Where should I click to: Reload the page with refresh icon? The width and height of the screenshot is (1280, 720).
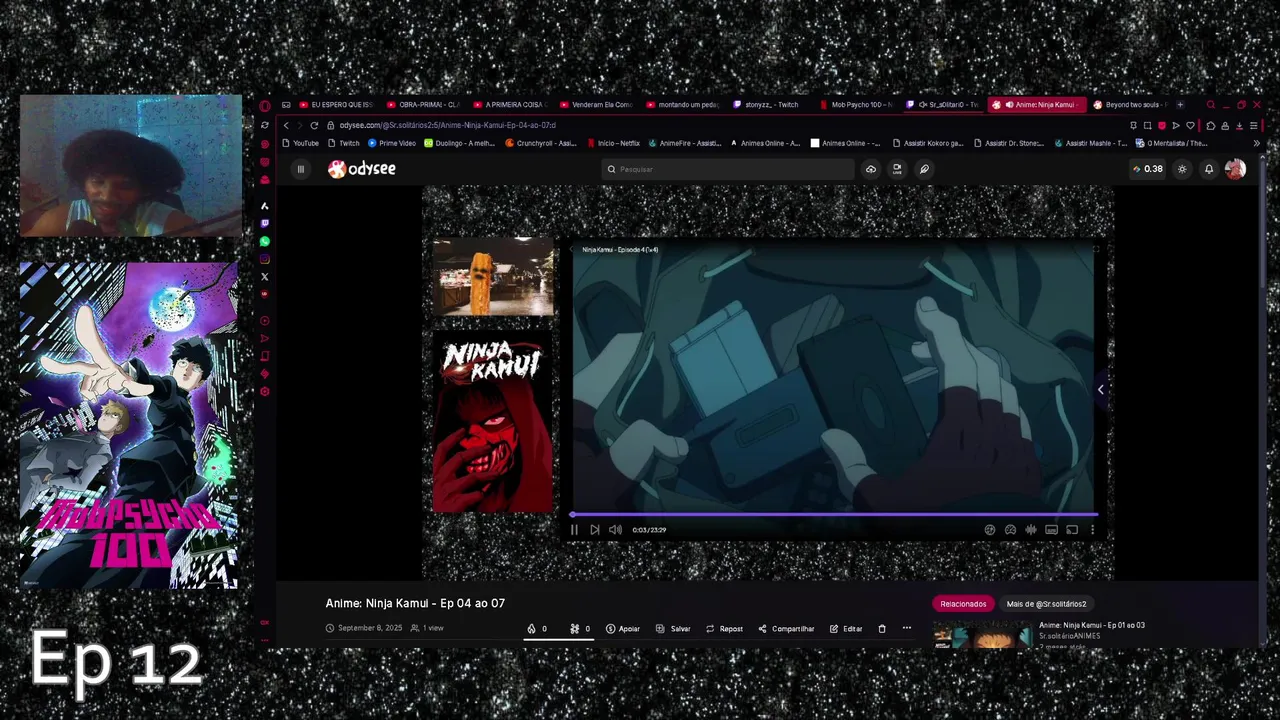314,126
